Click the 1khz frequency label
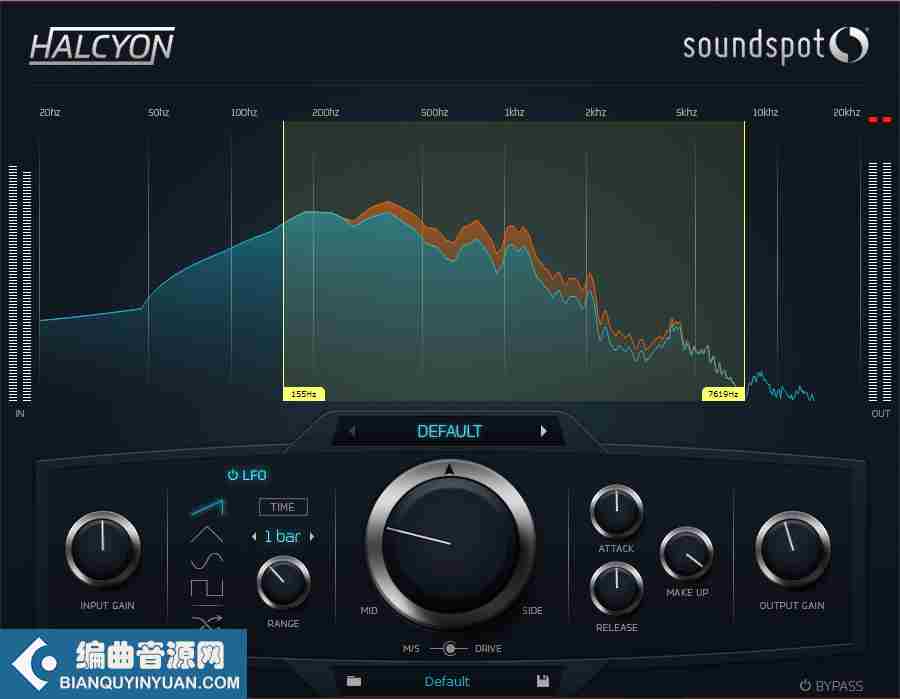The image size is (900, 699). pyautogui.click(x=514, y=112)
